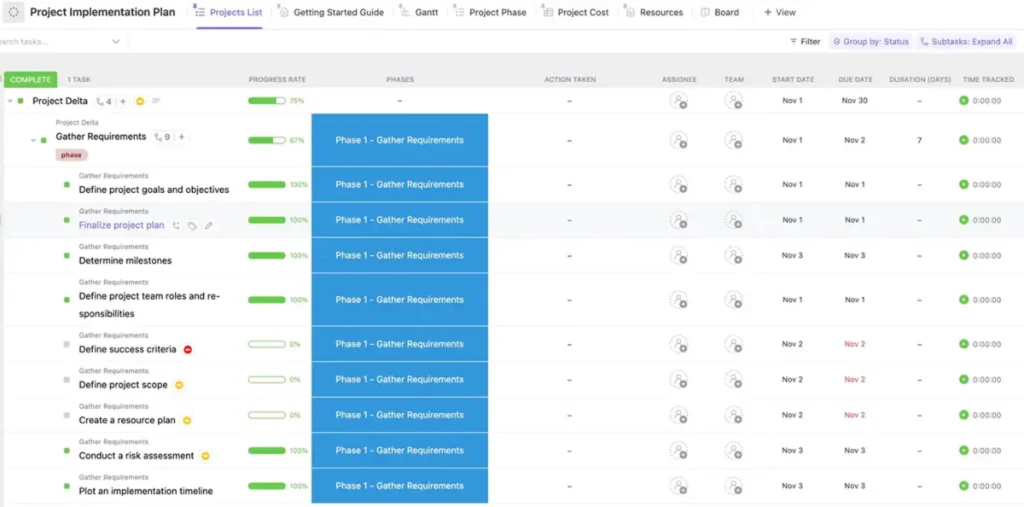Screen dimensions: 1024x507
Task: Collapse the Project Delta task tree
Action: (10, 101)
